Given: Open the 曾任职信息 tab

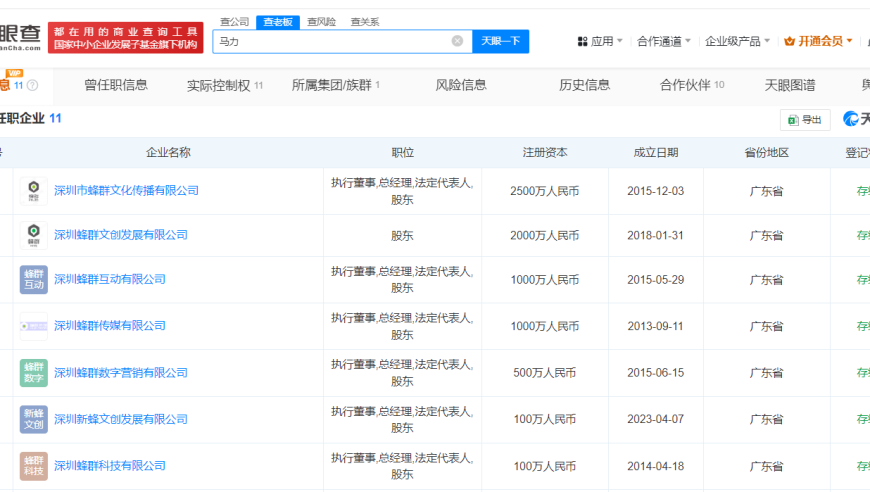Looking at the screenshot, I should [x=115, y=85].
